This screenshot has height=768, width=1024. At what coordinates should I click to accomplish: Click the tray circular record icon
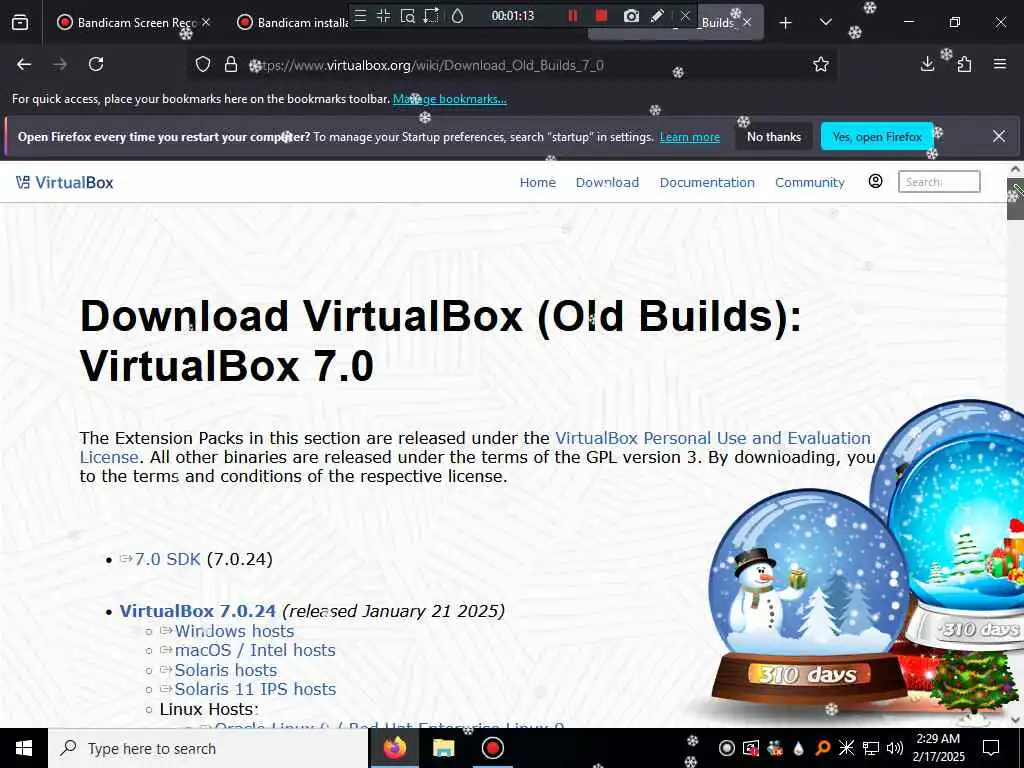726,748
